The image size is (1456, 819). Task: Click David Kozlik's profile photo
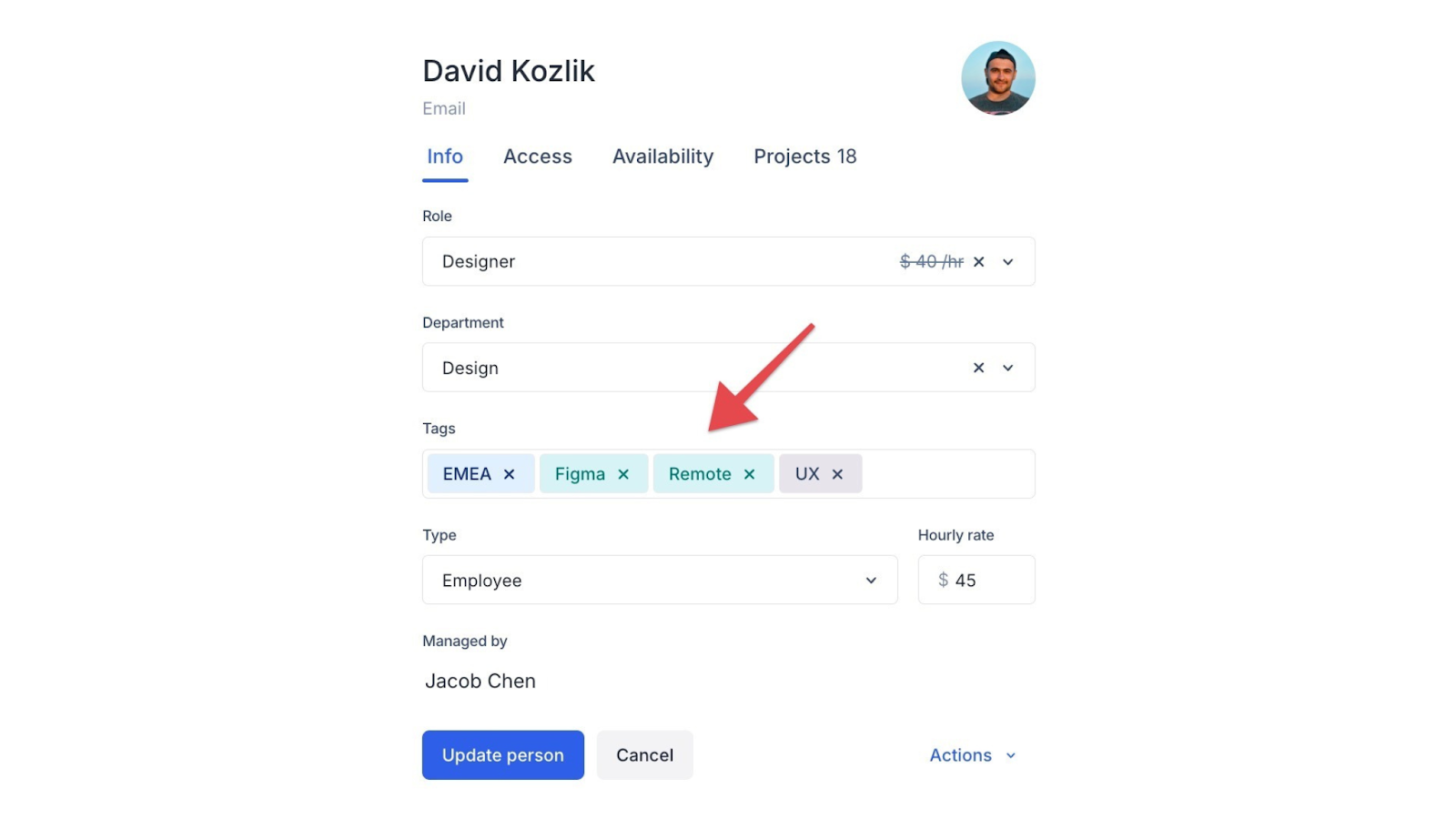[997, 78]
